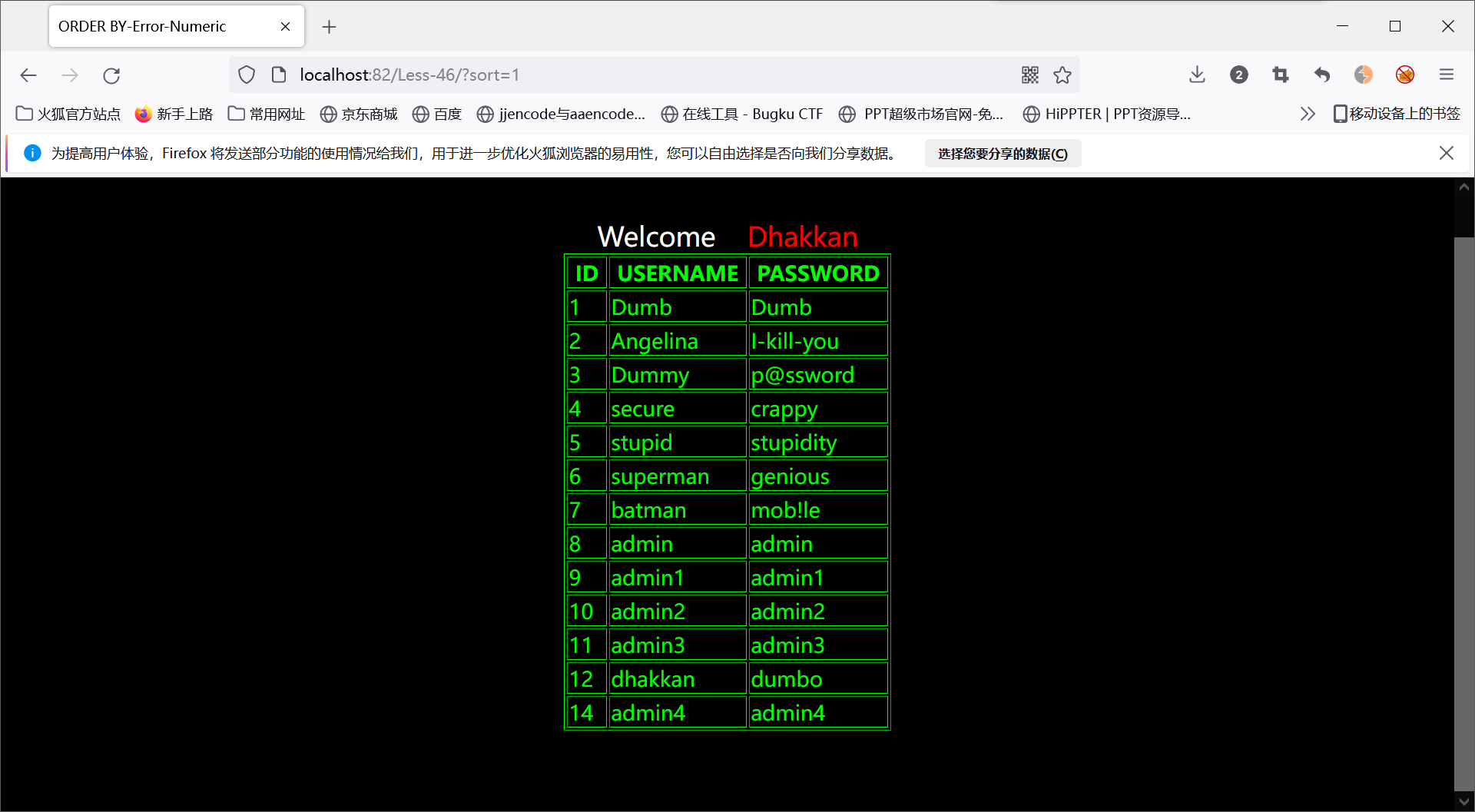Bookmark this page with the star
The image size is (1475, 812).
tap(1062, 75)
